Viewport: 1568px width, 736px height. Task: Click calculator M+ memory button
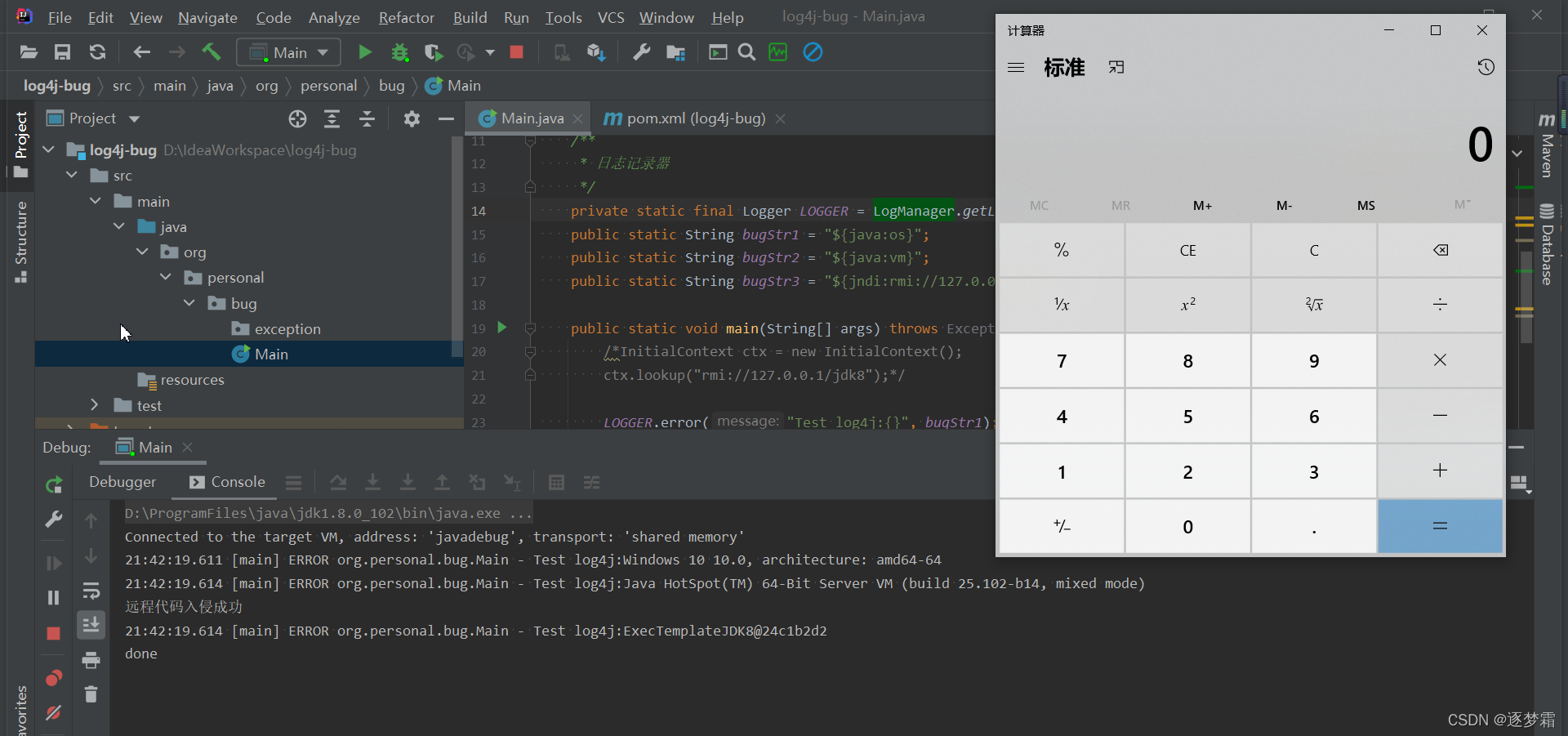pos(1202,206)
